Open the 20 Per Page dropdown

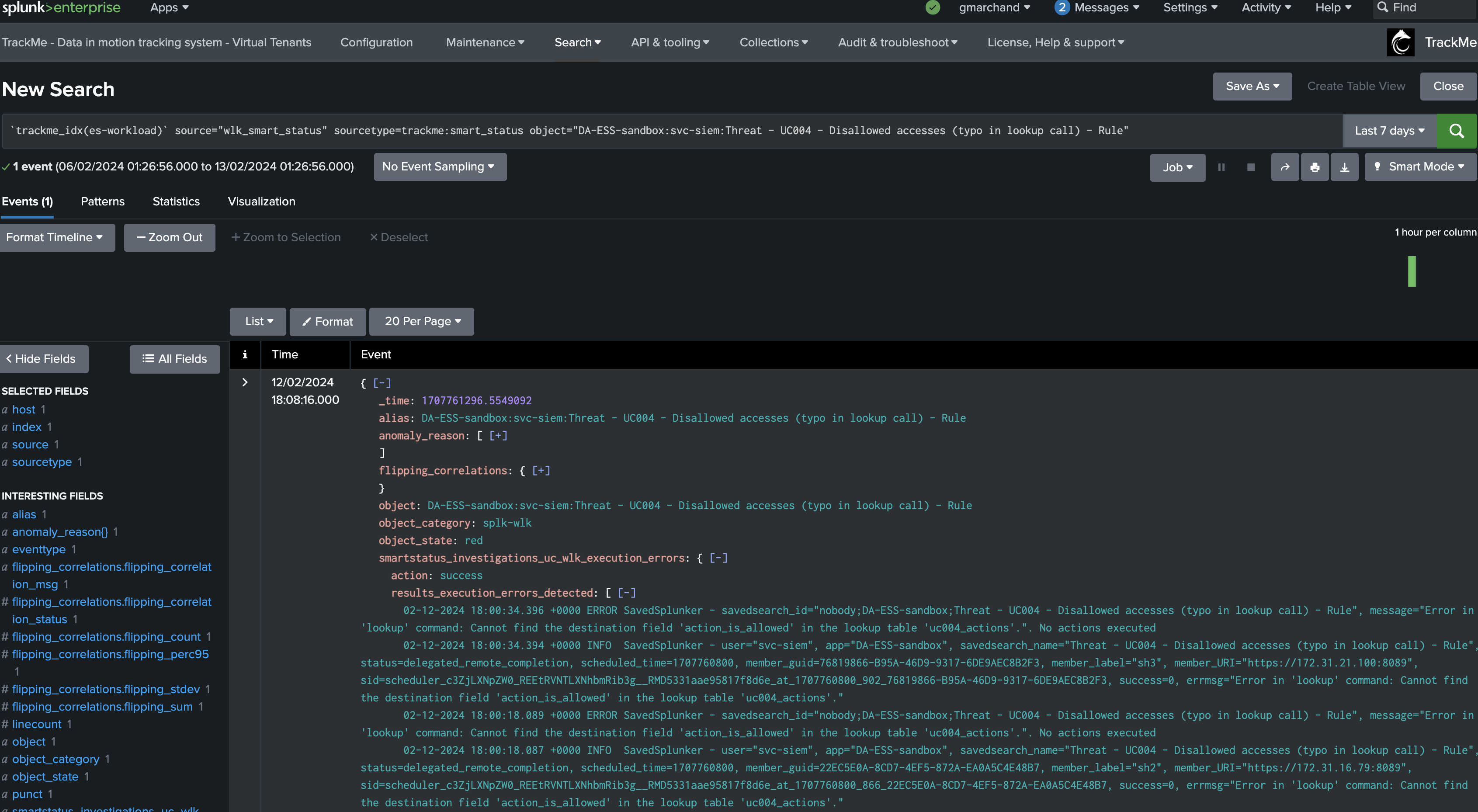tap(422, 321)
